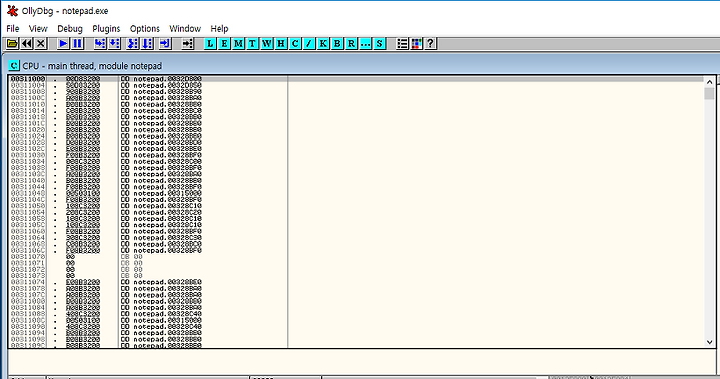Open Debugging options list icon
Image resolution: width=720 pixels, height=379 pixels.
point(402,44)
